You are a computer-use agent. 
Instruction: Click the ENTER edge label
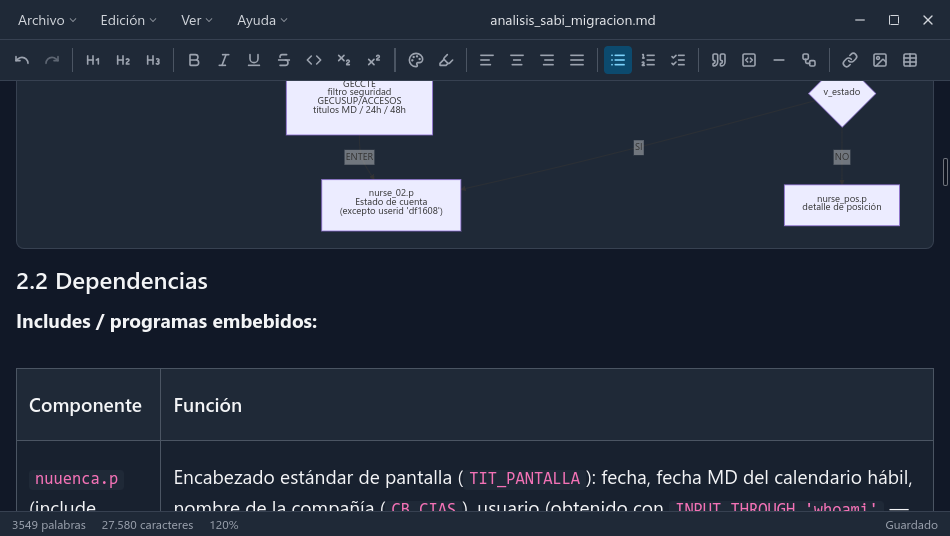tap(359, 157)
